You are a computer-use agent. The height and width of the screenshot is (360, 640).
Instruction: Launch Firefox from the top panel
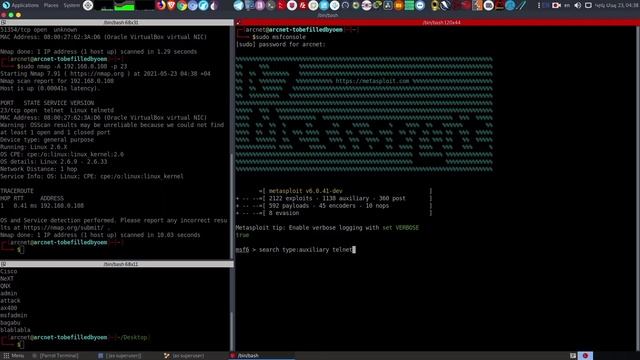pyautogui.click(x=161, y=5)
